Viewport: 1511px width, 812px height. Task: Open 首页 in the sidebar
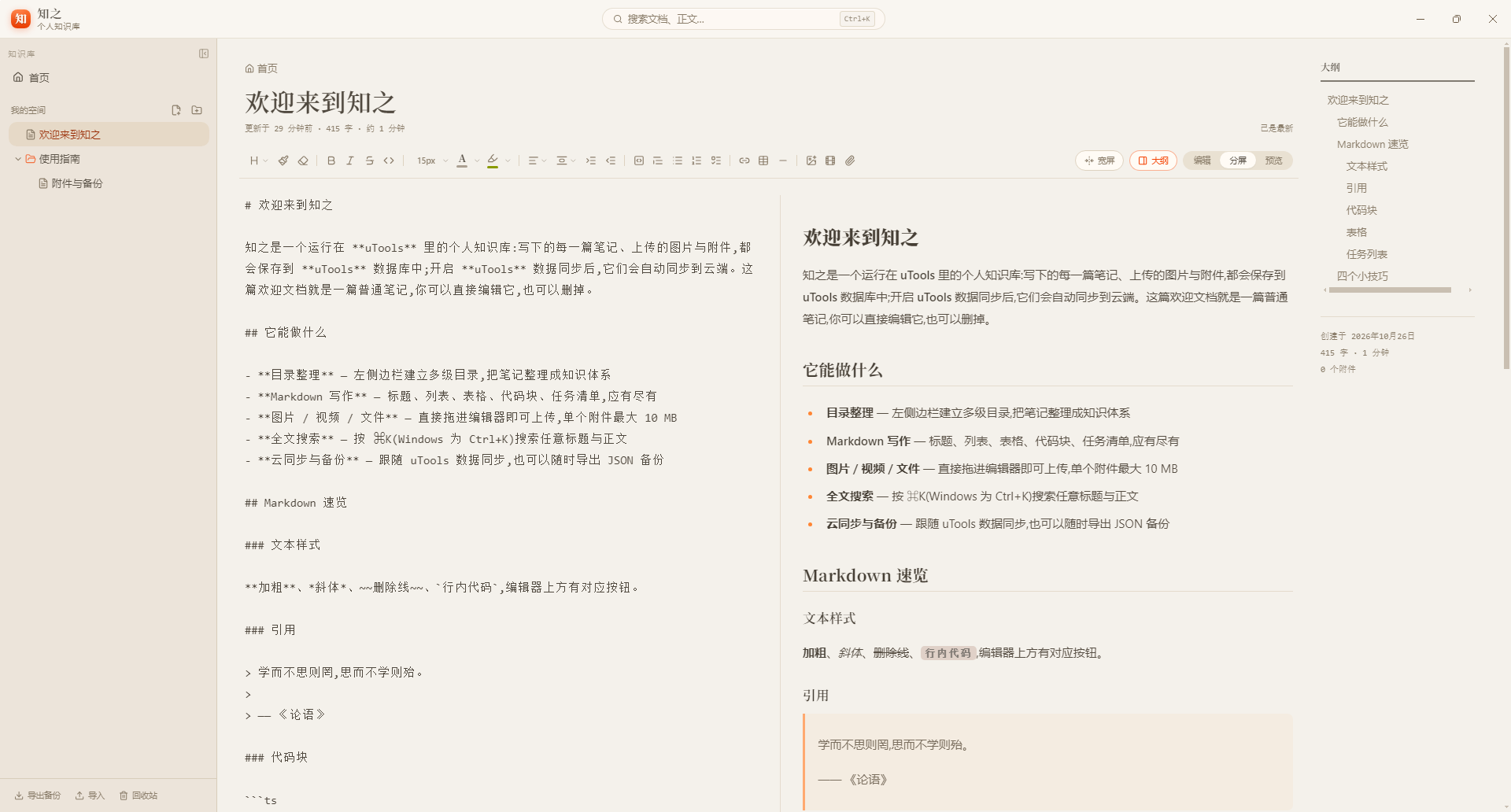tap(109, 78)
